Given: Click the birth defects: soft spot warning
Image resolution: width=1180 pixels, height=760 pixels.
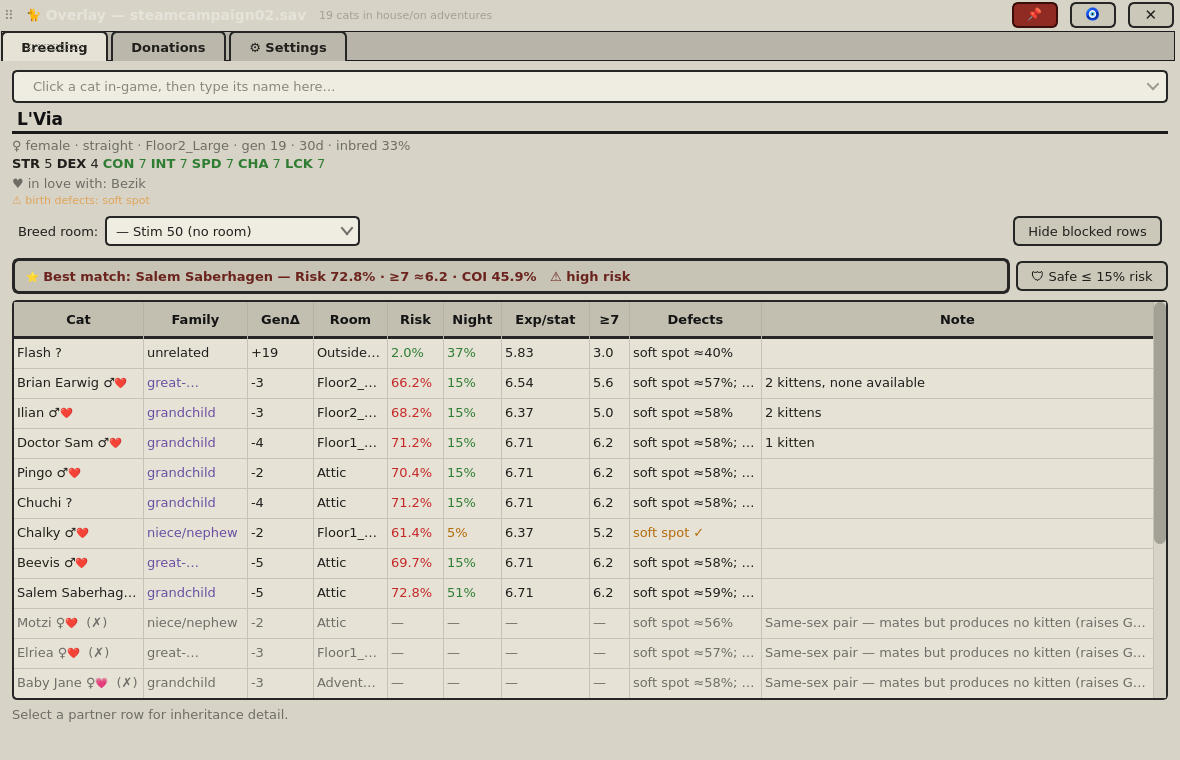Looking at the screenshot, I should pyautogui.click(x=81, y=200).
